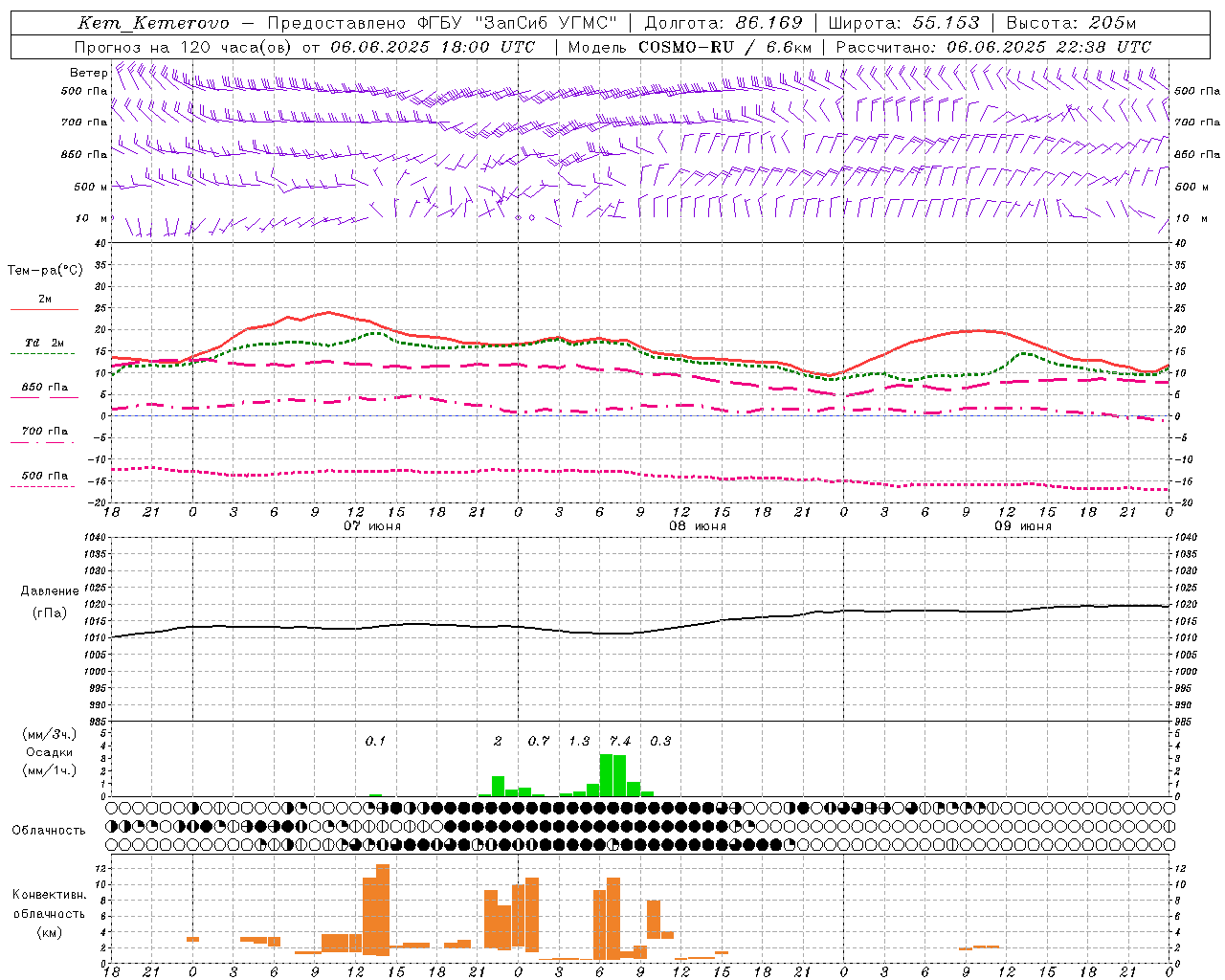This screenshot has width=1225, height=980.
Task: Click the longitude value Долгота: 86.169
Action: (723, 23)
